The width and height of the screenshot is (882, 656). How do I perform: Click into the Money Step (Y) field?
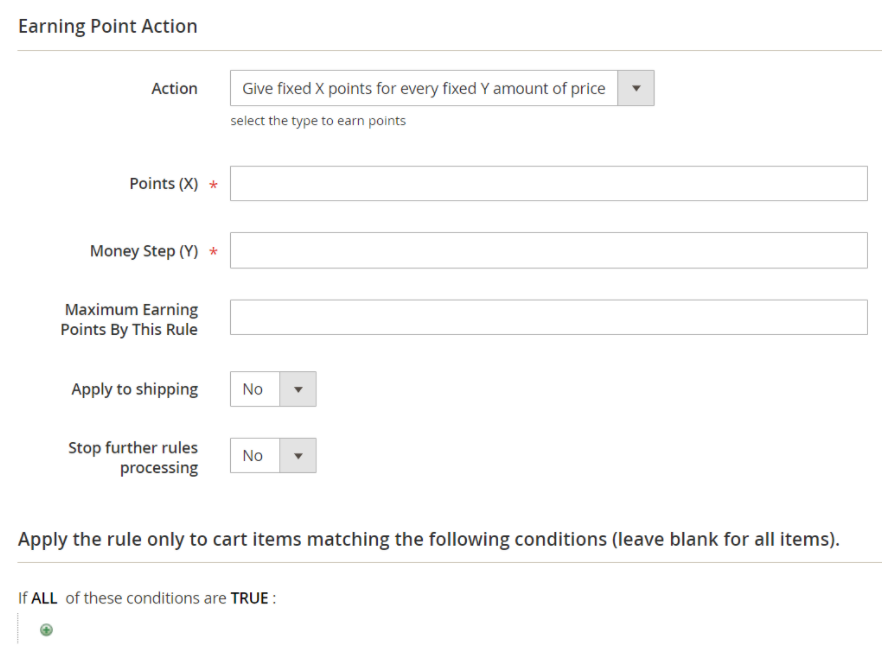tap(548, 251)
